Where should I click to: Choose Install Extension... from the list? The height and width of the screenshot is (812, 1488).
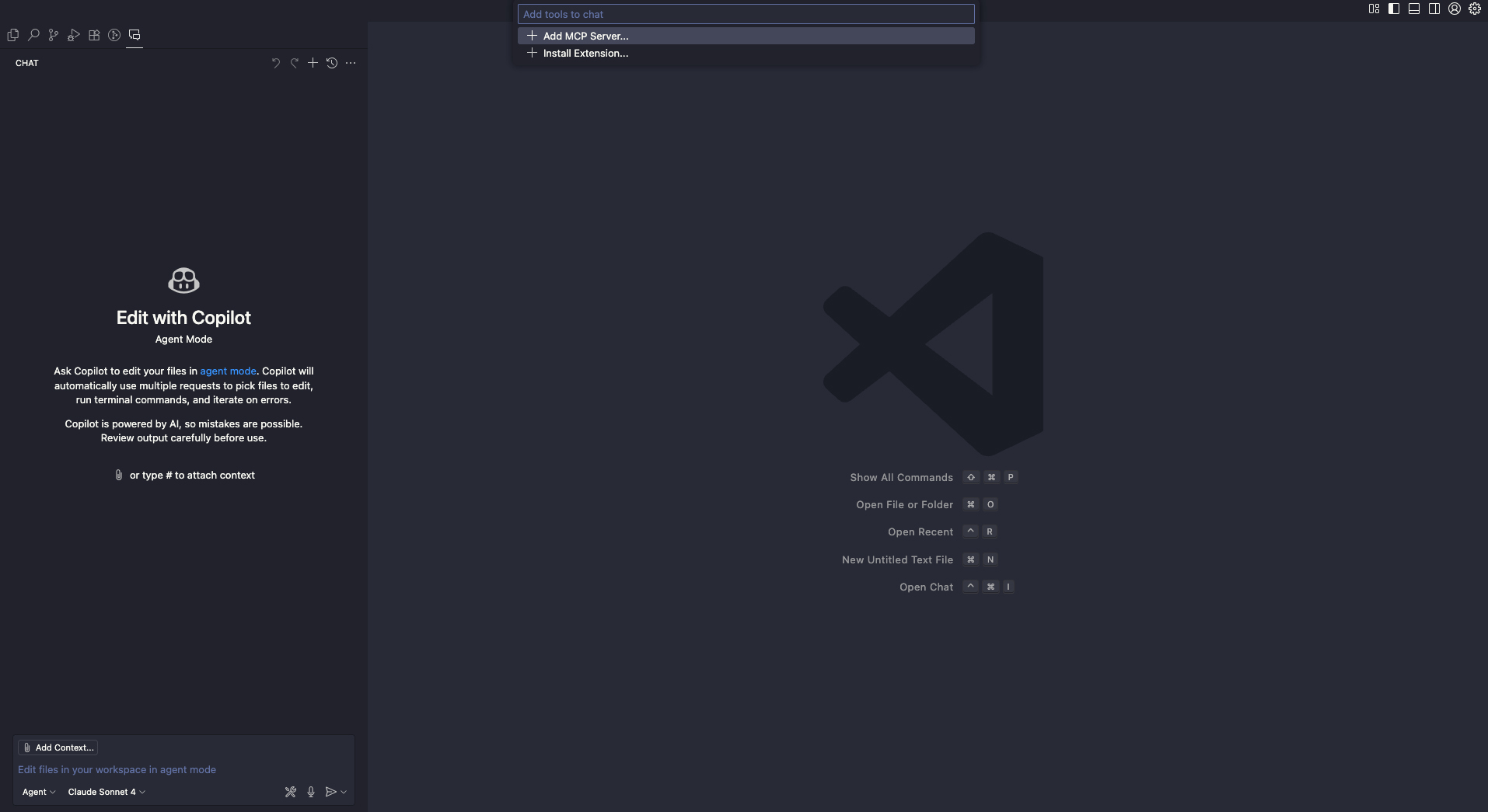(746, 53)
